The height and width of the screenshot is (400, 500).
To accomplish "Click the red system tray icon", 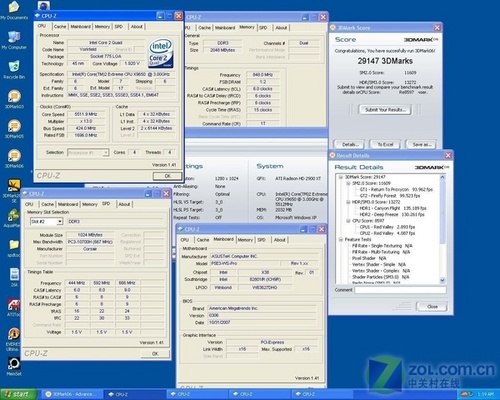I will (x=464, y=394).
